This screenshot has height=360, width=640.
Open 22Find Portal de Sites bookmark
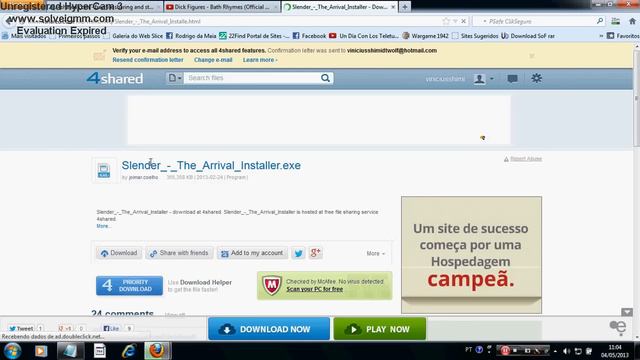tap(254, 36)
